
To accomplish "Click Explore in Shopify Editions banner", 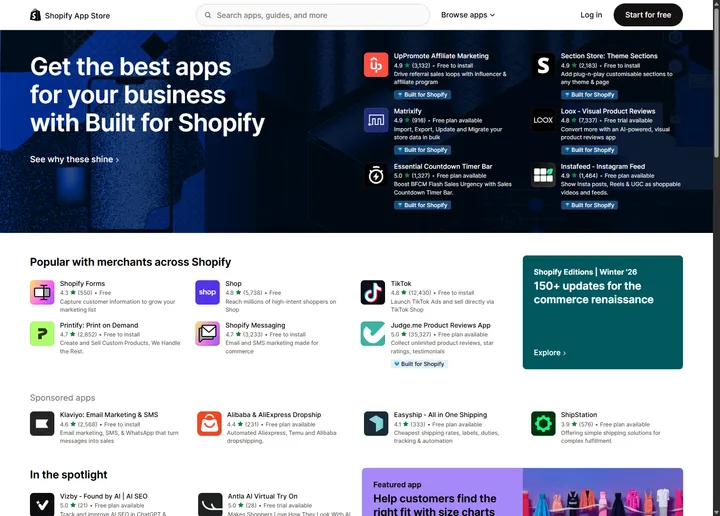I will pyautogui.click(x=550, y=353).
